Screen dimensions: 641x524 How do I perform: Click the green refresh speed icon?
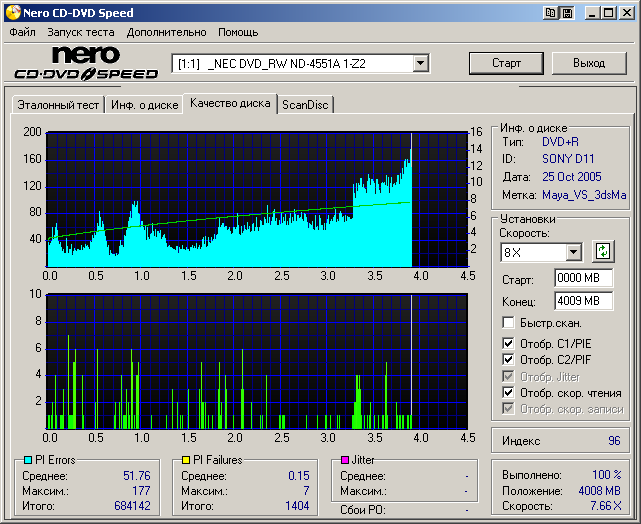point(603,252)
